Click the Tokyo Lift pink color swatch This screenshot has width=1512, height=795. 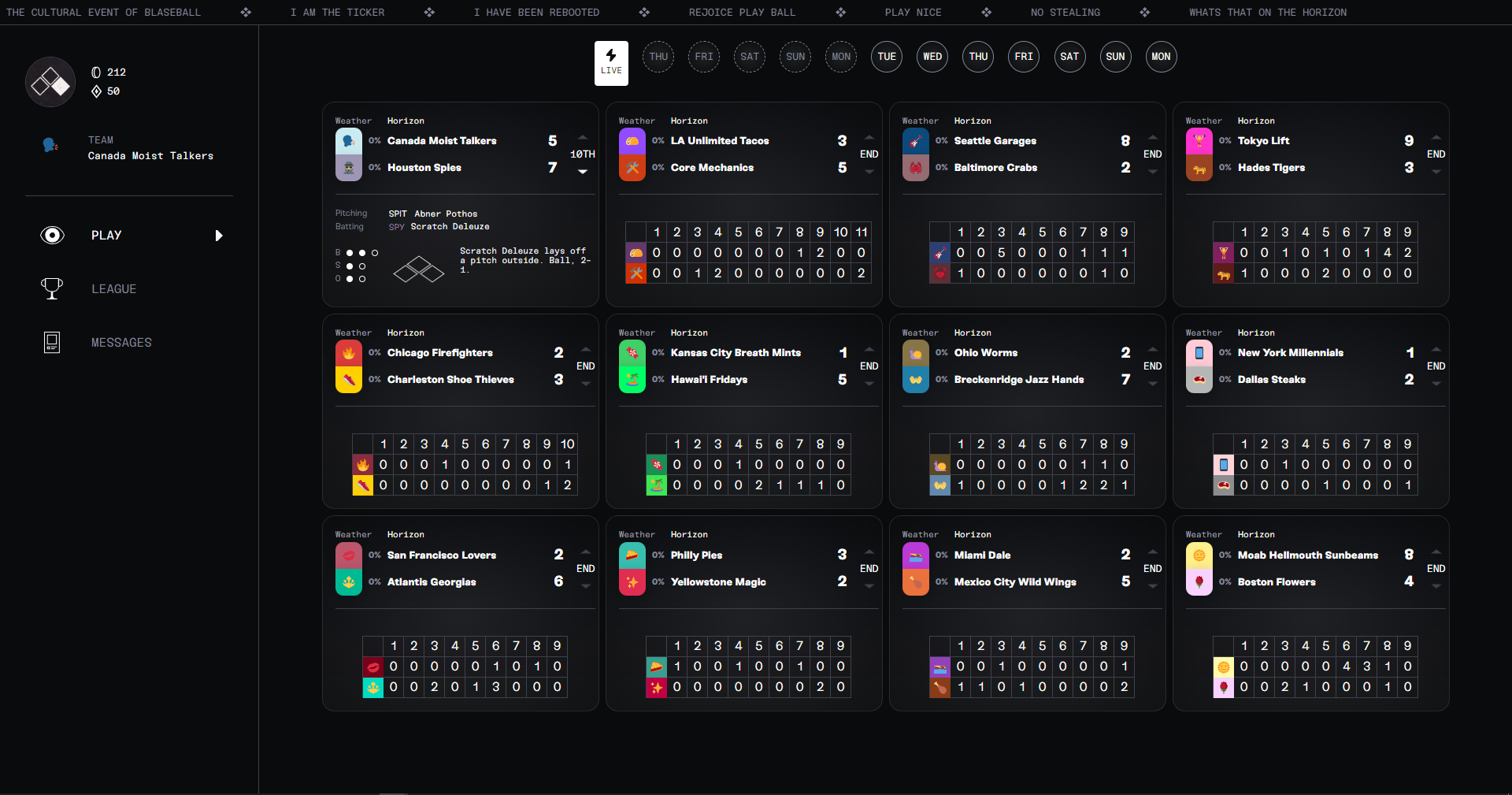[1199, 141]
